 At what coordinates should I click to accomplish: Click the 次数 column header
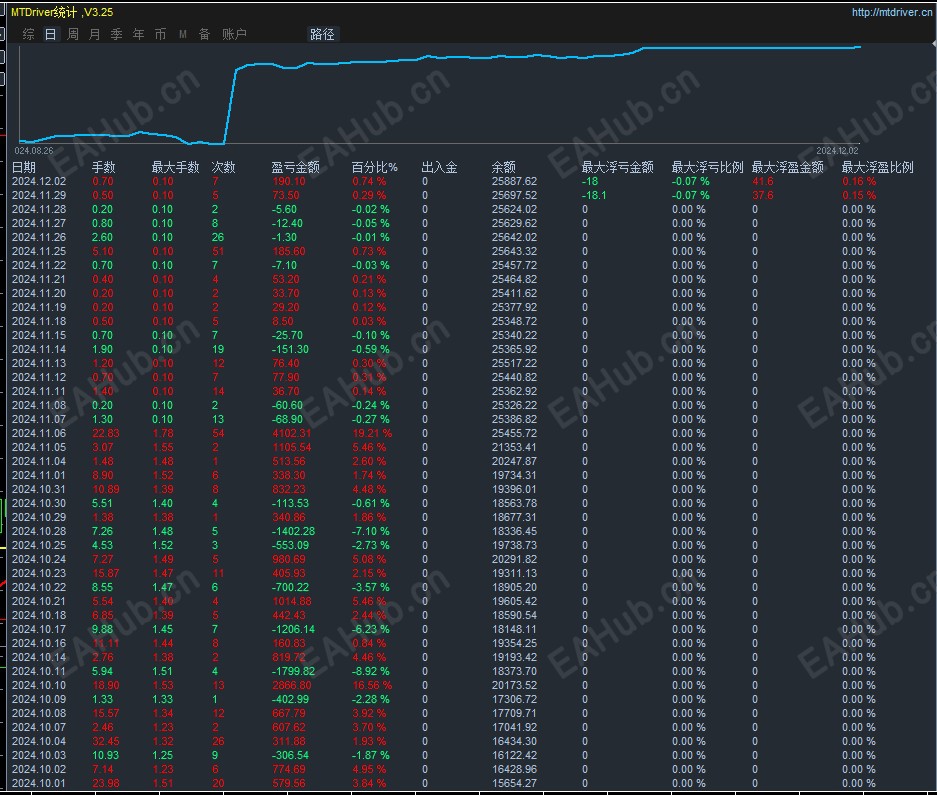223,167
